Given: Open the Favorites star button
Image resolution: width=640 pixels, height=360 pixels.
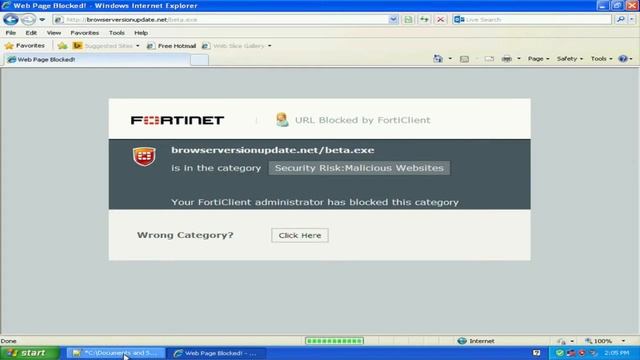Looking at the screenshot, I should point(25,46).
